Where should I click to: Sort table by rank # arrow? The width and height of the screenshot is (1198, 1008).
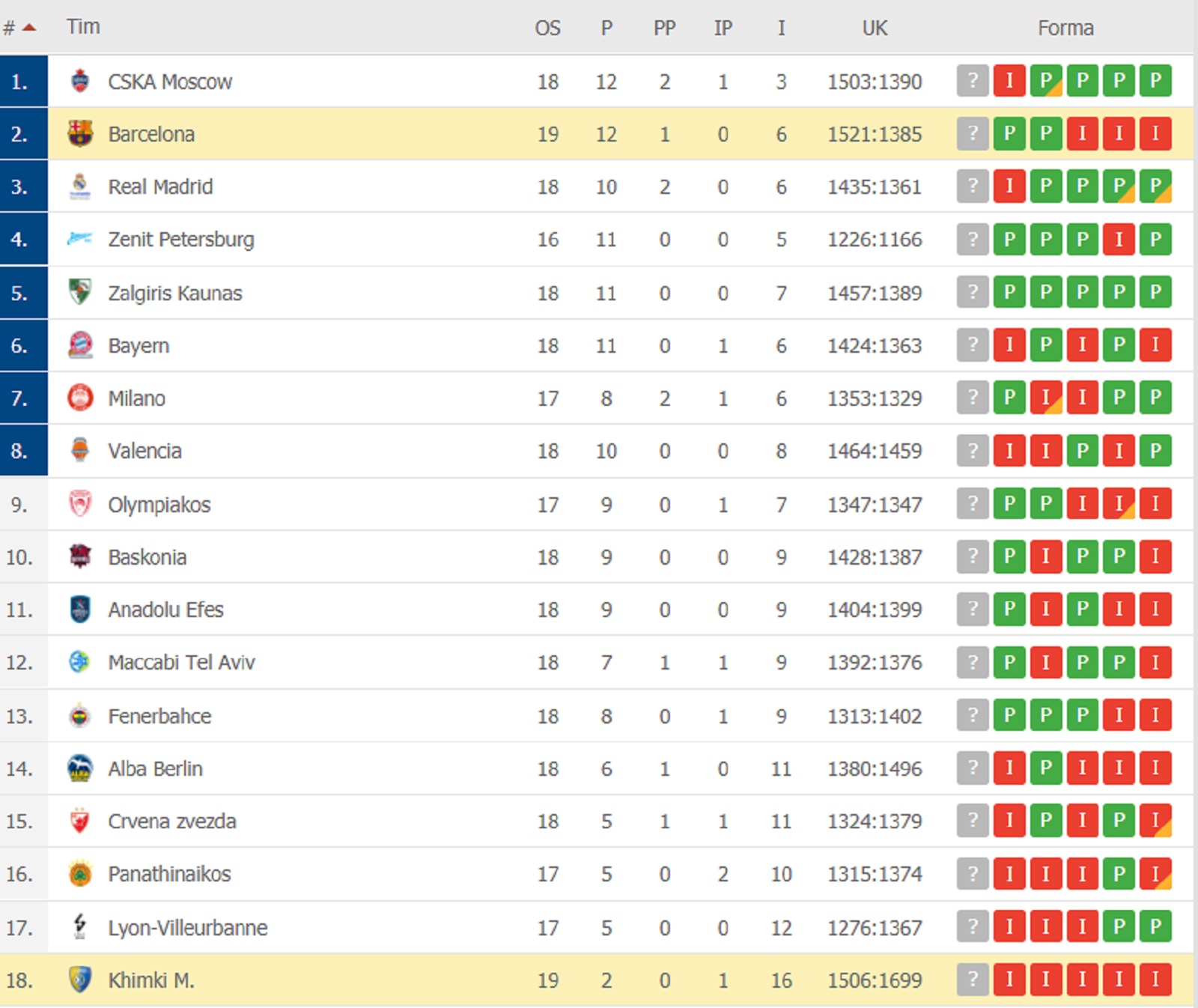[28, 28]
